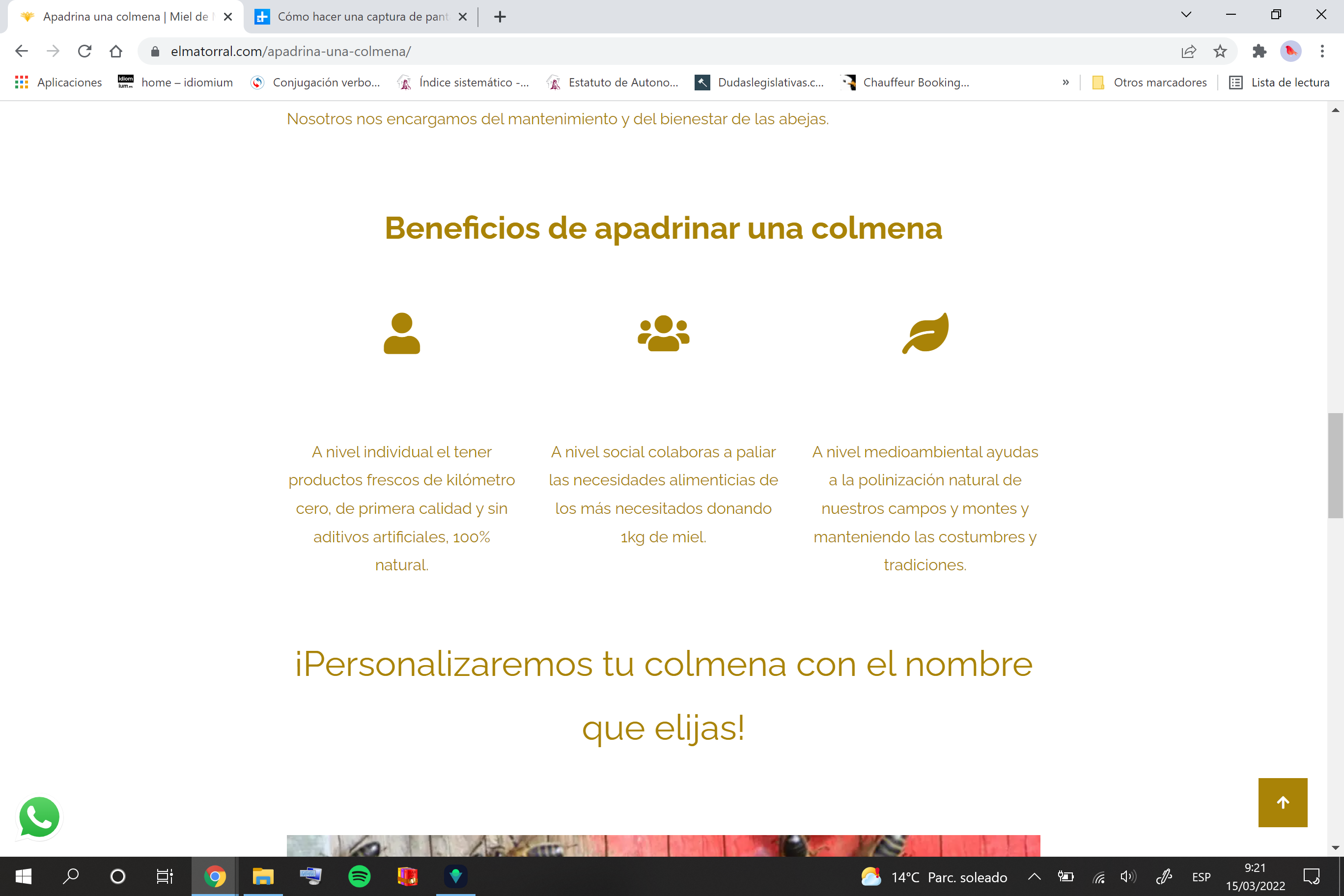Image resolution: width=1344 pixels, height=896 pixels.
Task: Click the bee photo thumbnail
Action: click(664, 846)
